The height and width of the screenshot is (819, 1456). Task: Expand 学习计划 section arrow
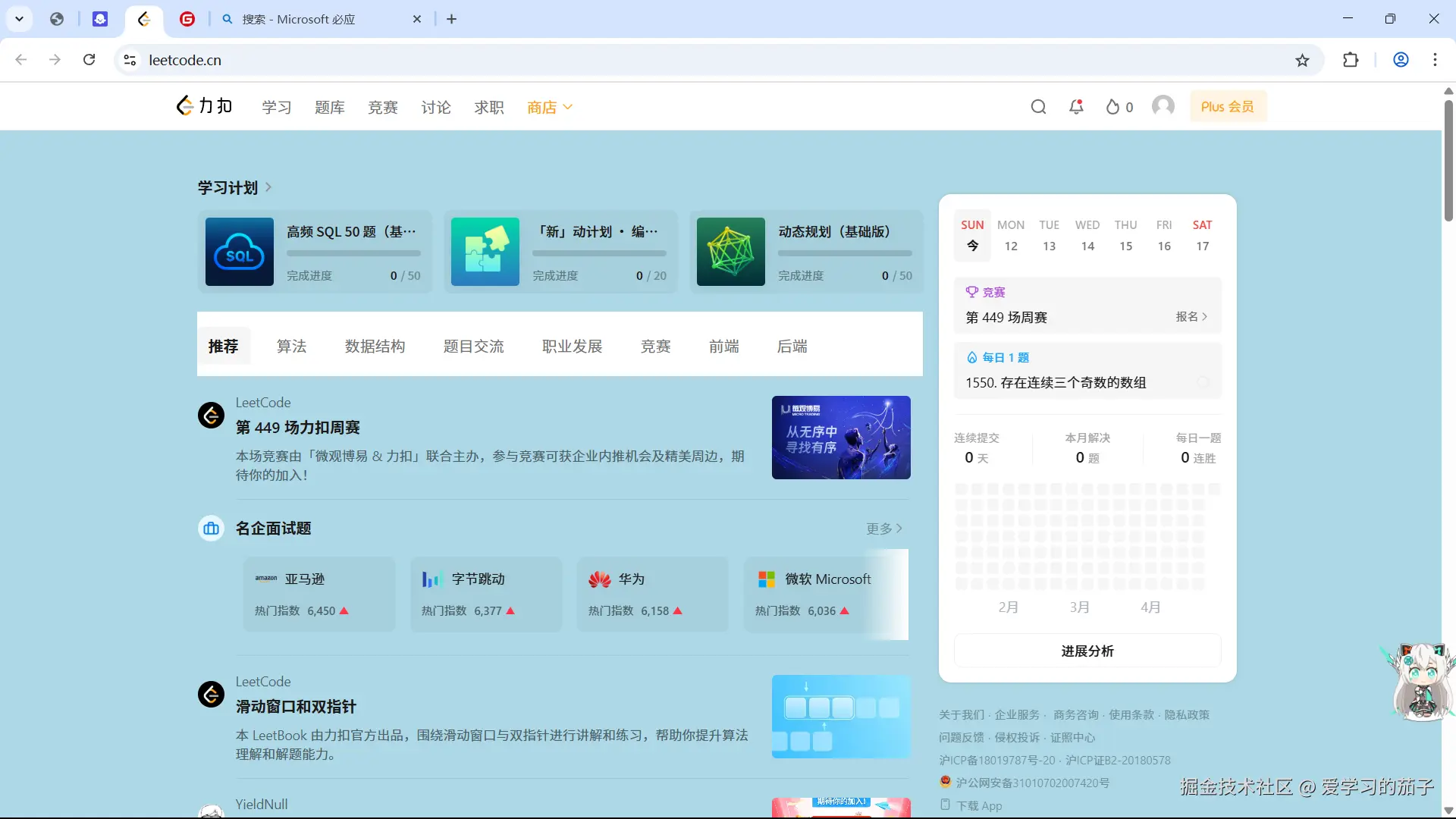[x=268, y=187]
